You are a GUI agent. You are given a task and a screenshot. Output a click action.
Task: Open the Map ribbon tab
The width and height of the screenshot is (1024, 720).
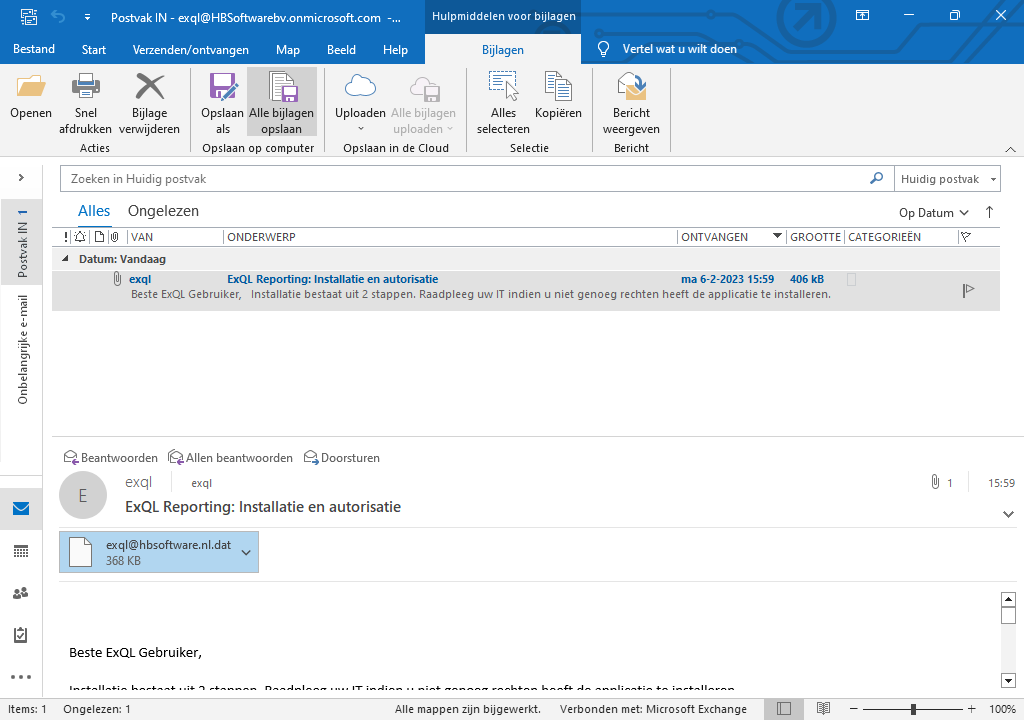click(287, 50)
